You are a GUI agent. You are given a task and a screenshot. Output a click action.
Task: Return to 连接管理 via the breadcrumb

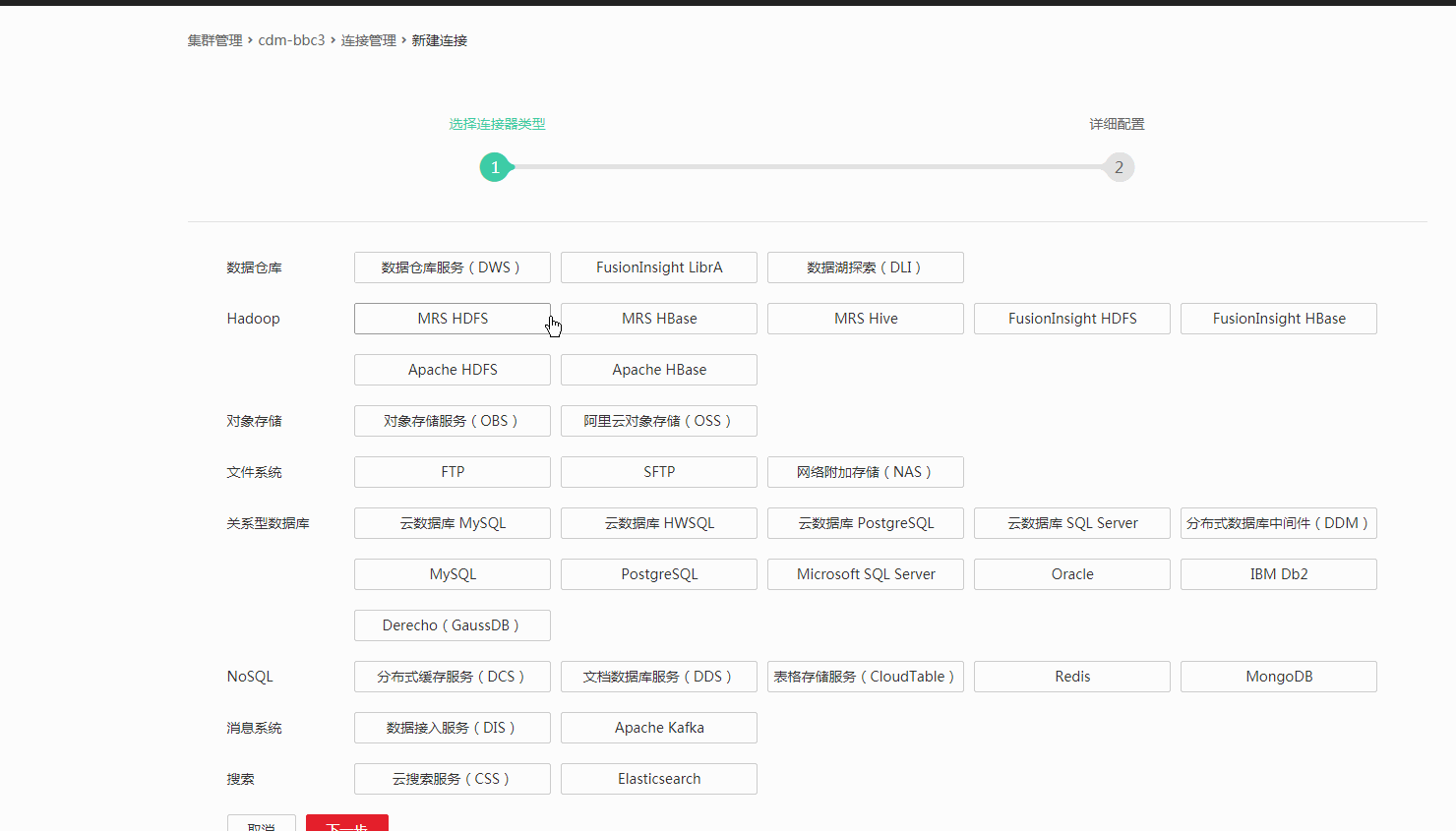click(369, 40)
